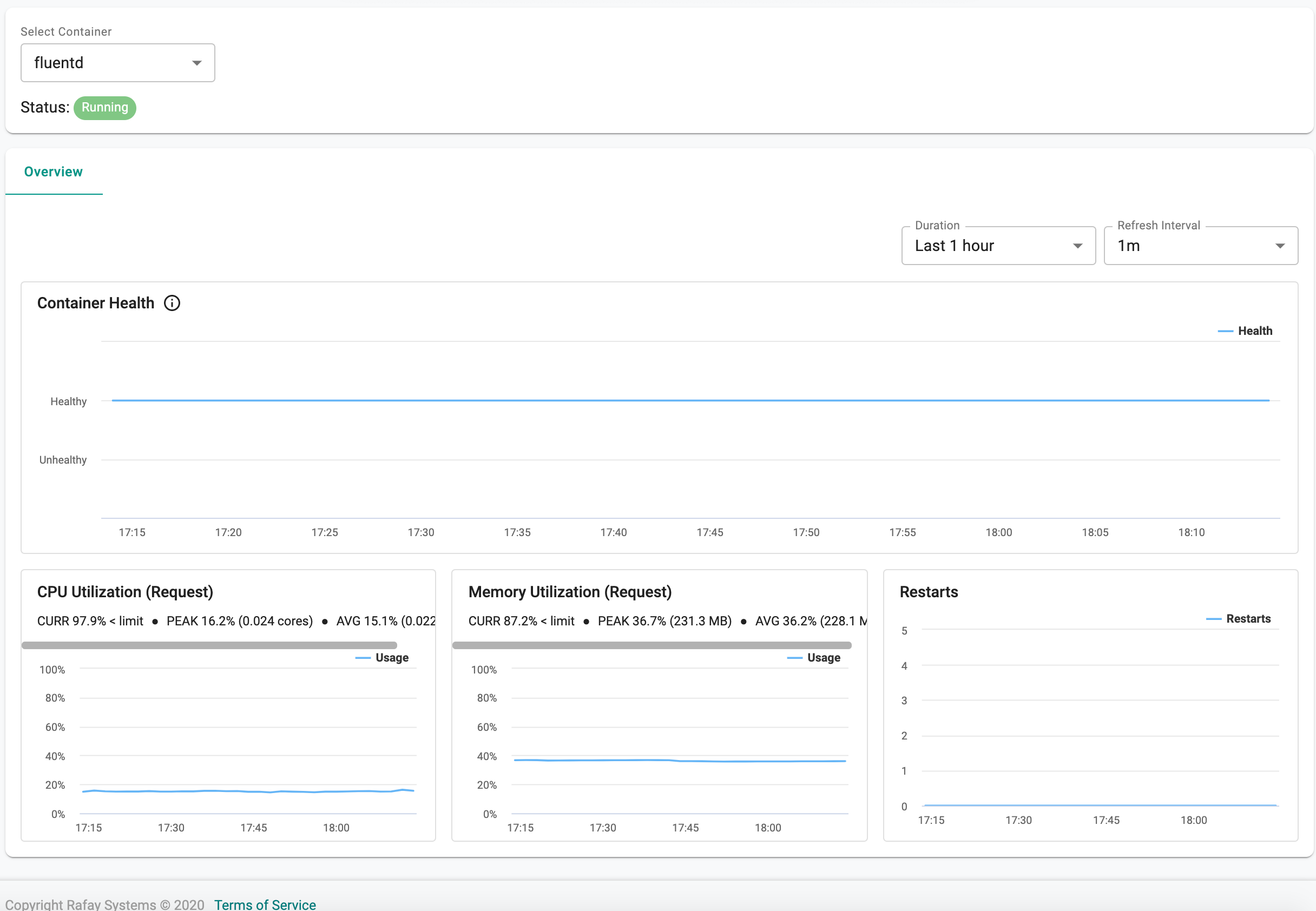This screenshot has width=1316, height=911.
Task: Click the 18:10 tick on Container Health chart
Action: point(1192,532)
